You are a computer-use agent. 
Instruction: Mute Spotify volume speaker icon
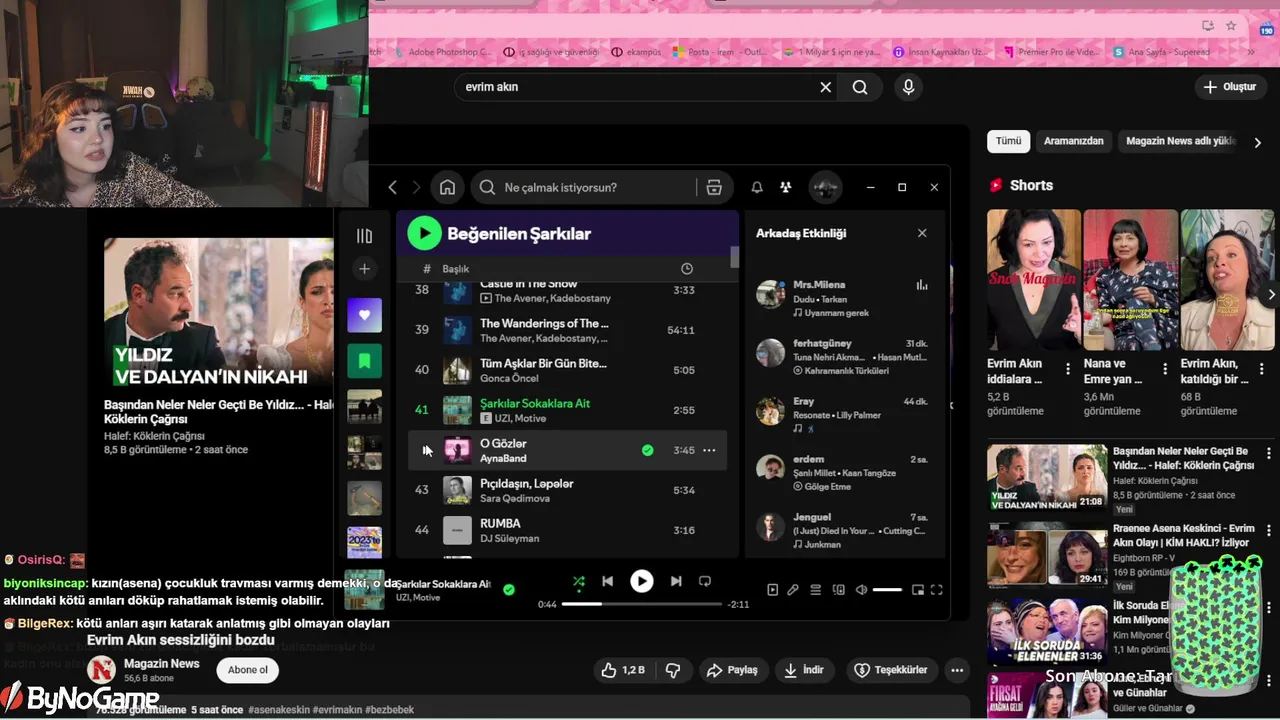[x=861, y=590]
